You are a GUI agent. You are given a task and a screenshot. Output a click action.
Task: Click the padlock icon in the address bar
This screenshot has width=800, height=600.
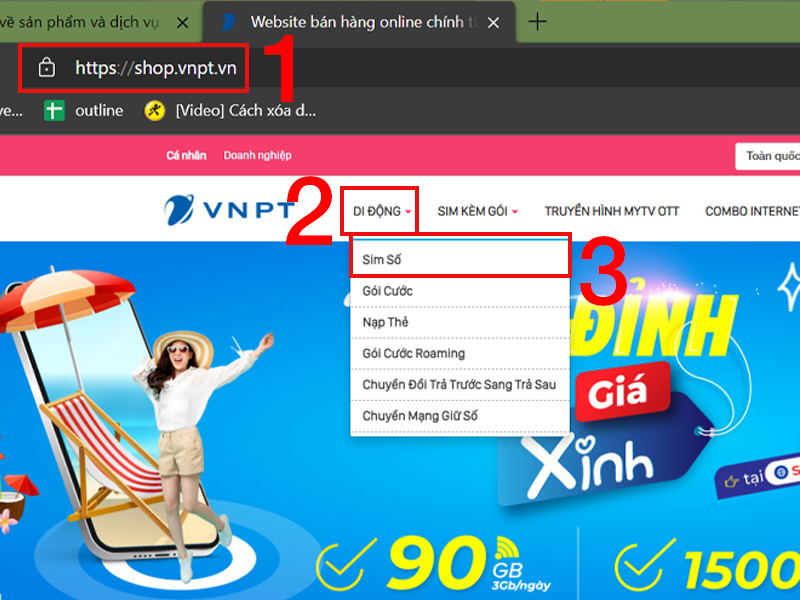click(x=49, y=68)
